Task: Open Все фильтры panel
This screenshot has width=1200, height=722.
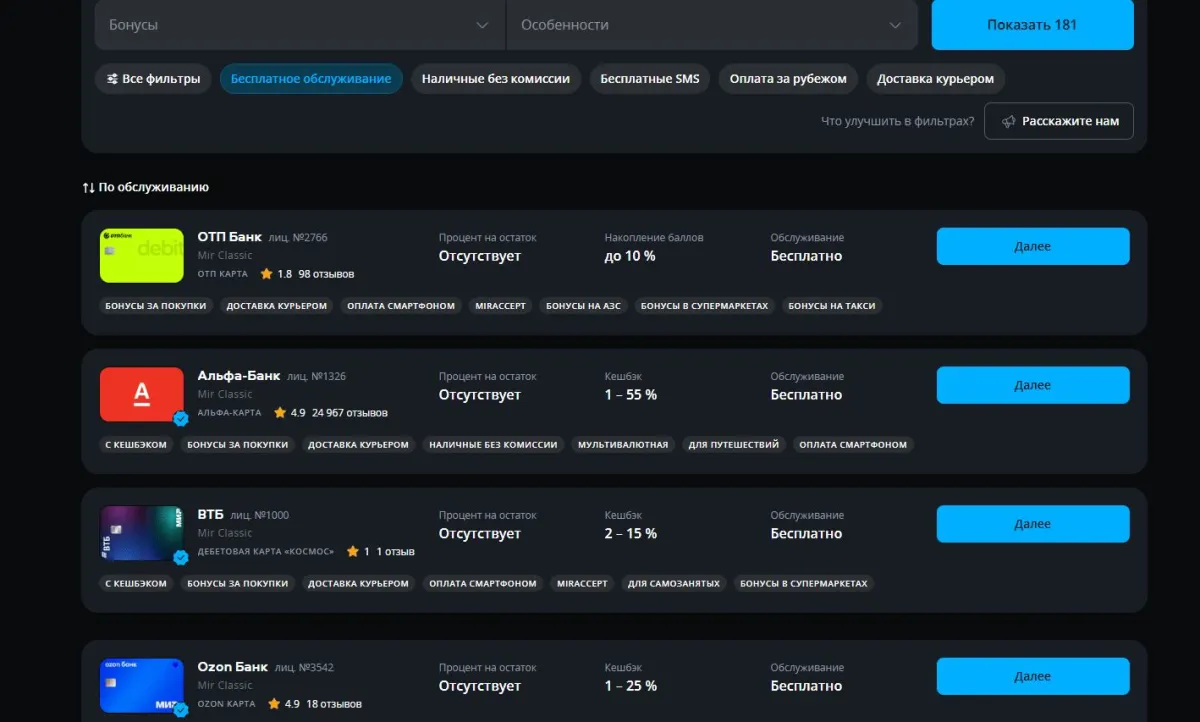Action: click(x=154, y=79)
